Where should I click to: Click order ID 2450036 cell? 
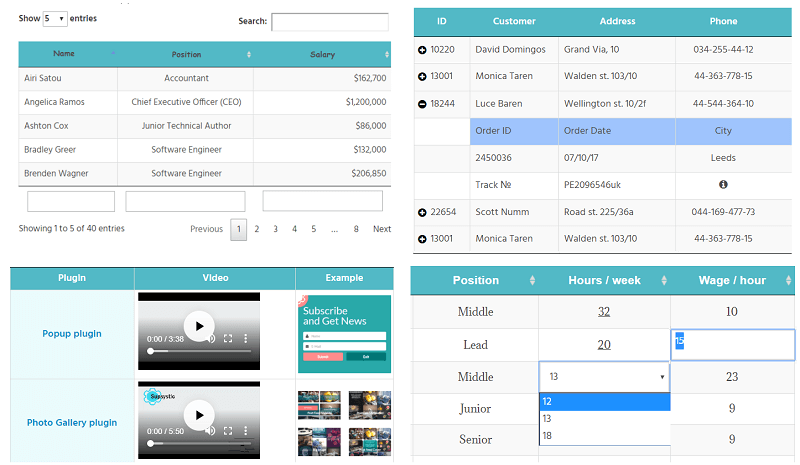coord(514,158)
